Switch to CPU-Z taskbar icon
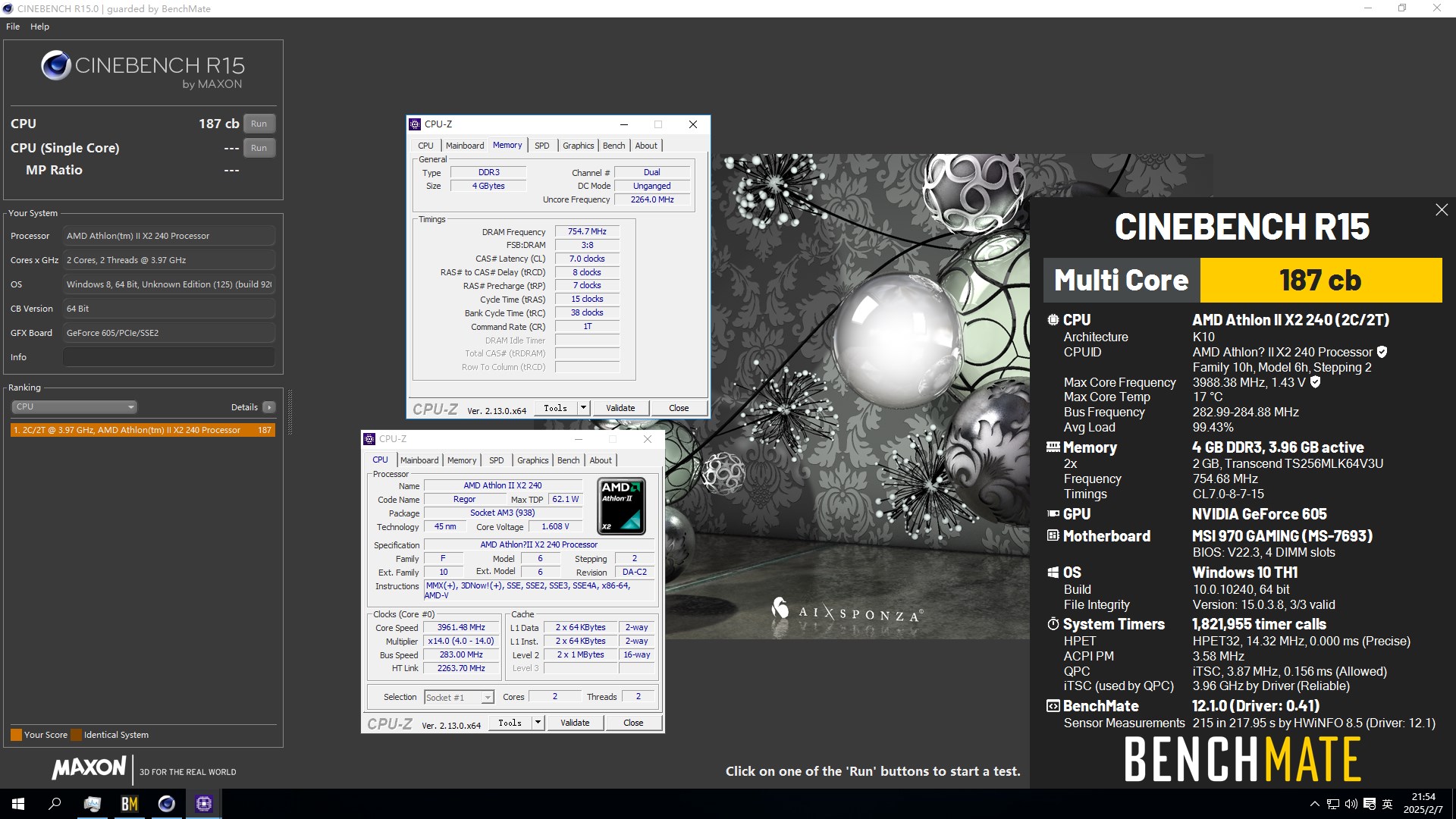The width and height of the screenshot is (1456, 819). [203, 804]
